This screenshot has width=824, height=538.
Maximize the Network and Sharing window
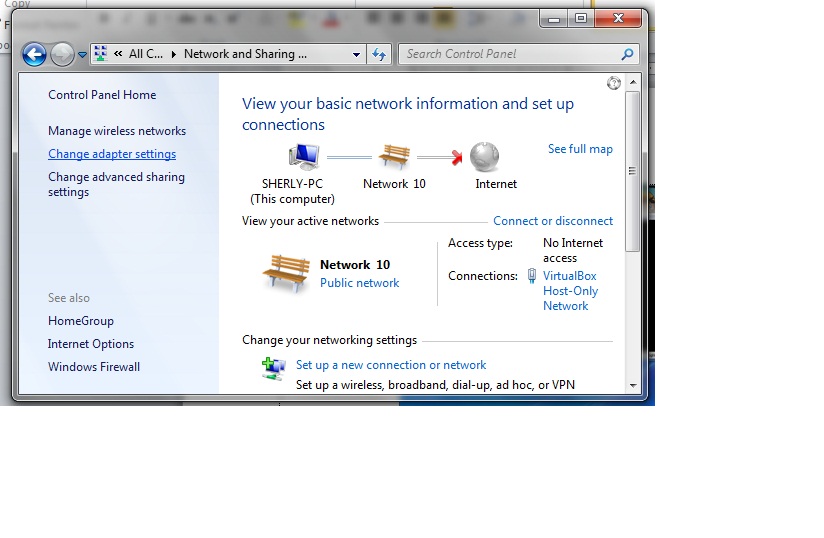[581, 19]
